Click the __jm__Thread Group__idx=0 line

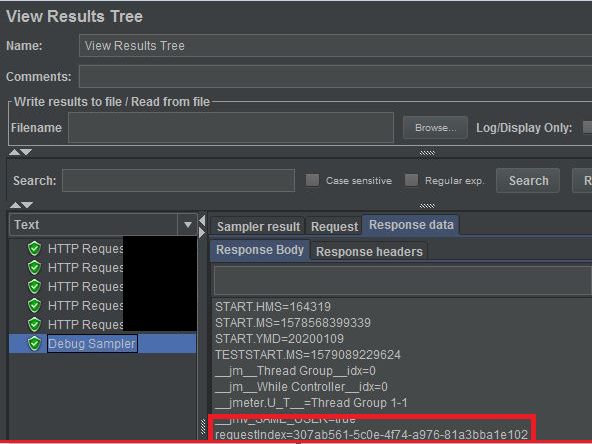pyautogui.click(x=295, y=371)
